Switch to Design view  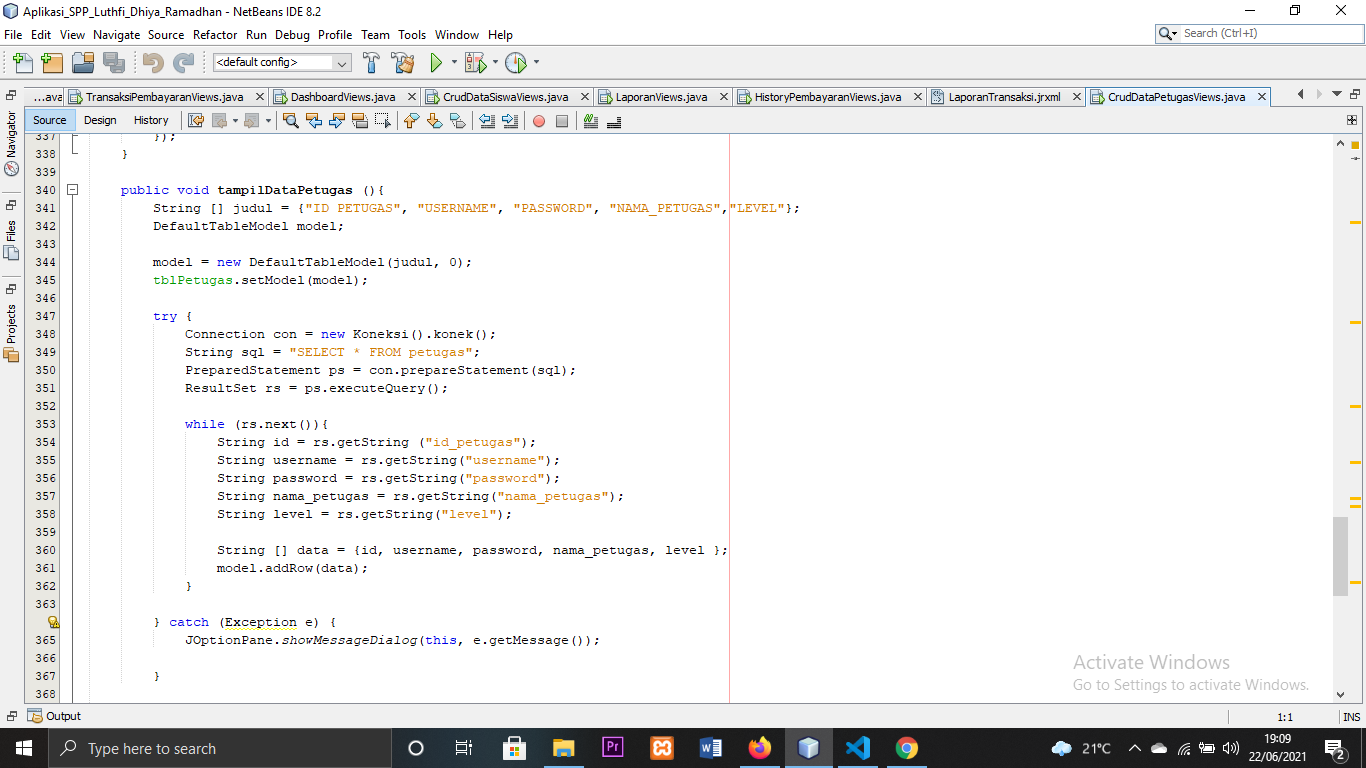tap(100, 120)
